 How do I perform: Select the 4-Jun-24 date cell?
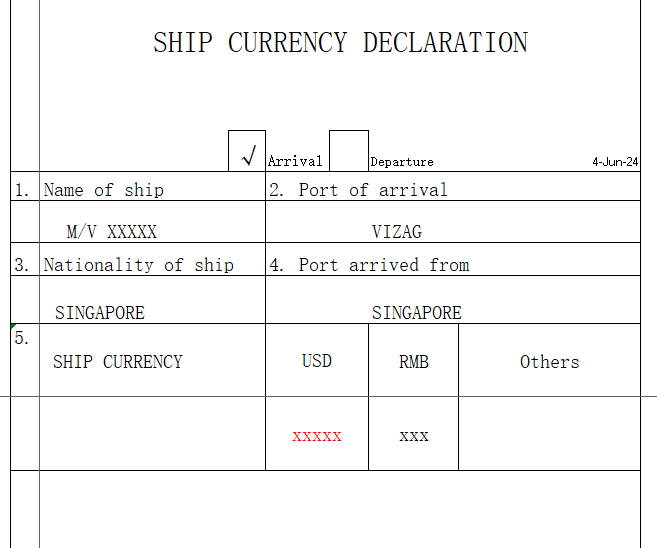[615, 162]
